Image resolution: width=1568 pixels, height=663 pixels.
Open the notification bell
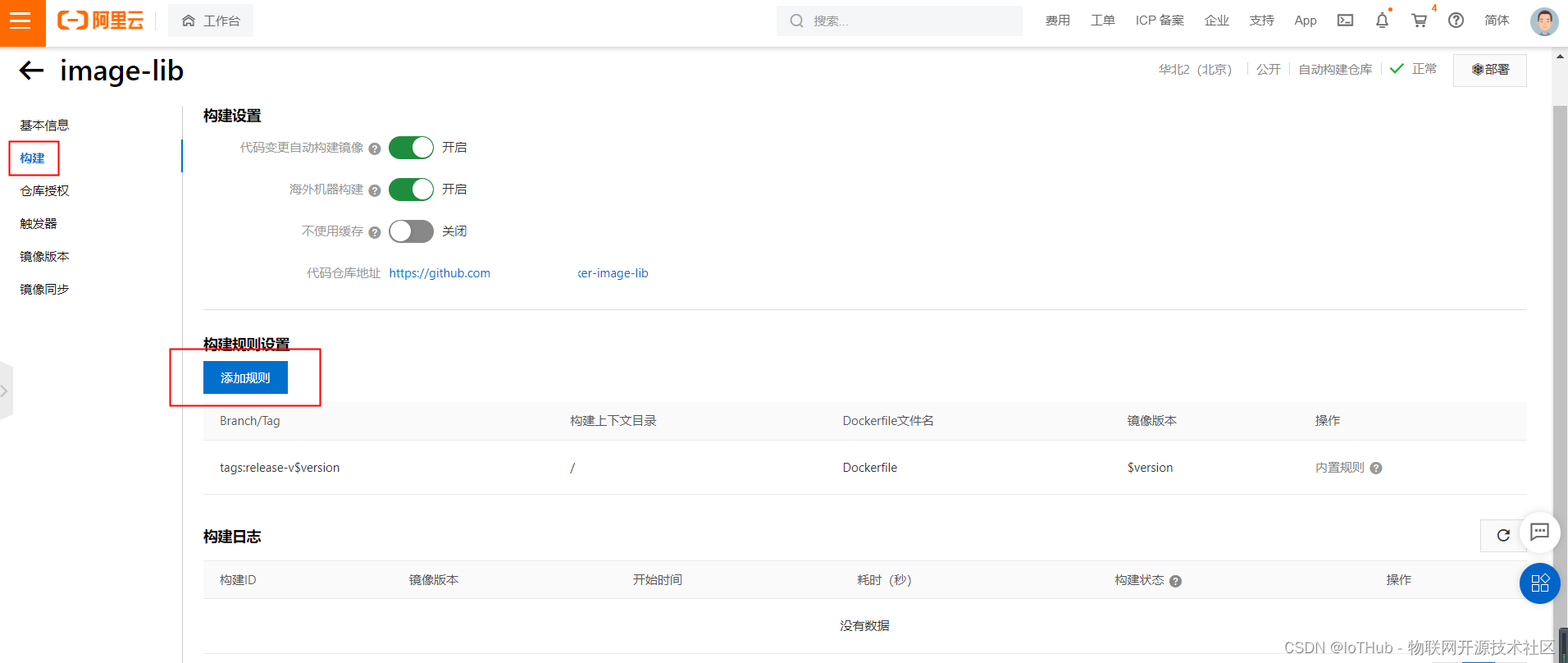pyautogui.click(x=1382, y=21)
